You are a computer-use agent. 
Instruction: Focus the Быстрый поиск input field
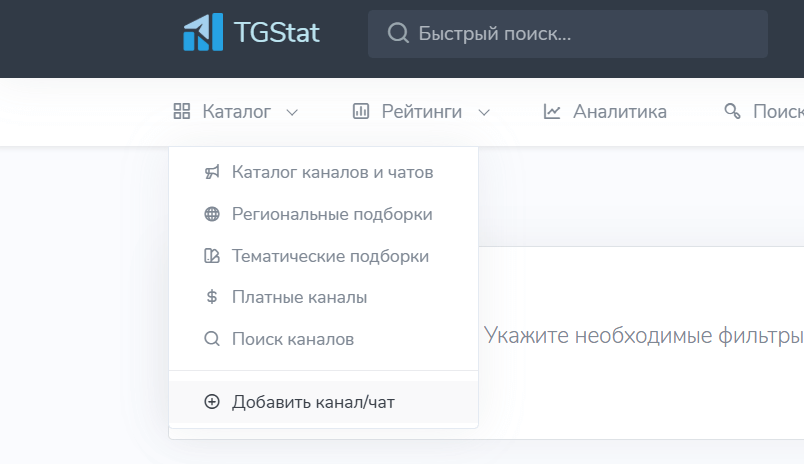pos(568,34)
